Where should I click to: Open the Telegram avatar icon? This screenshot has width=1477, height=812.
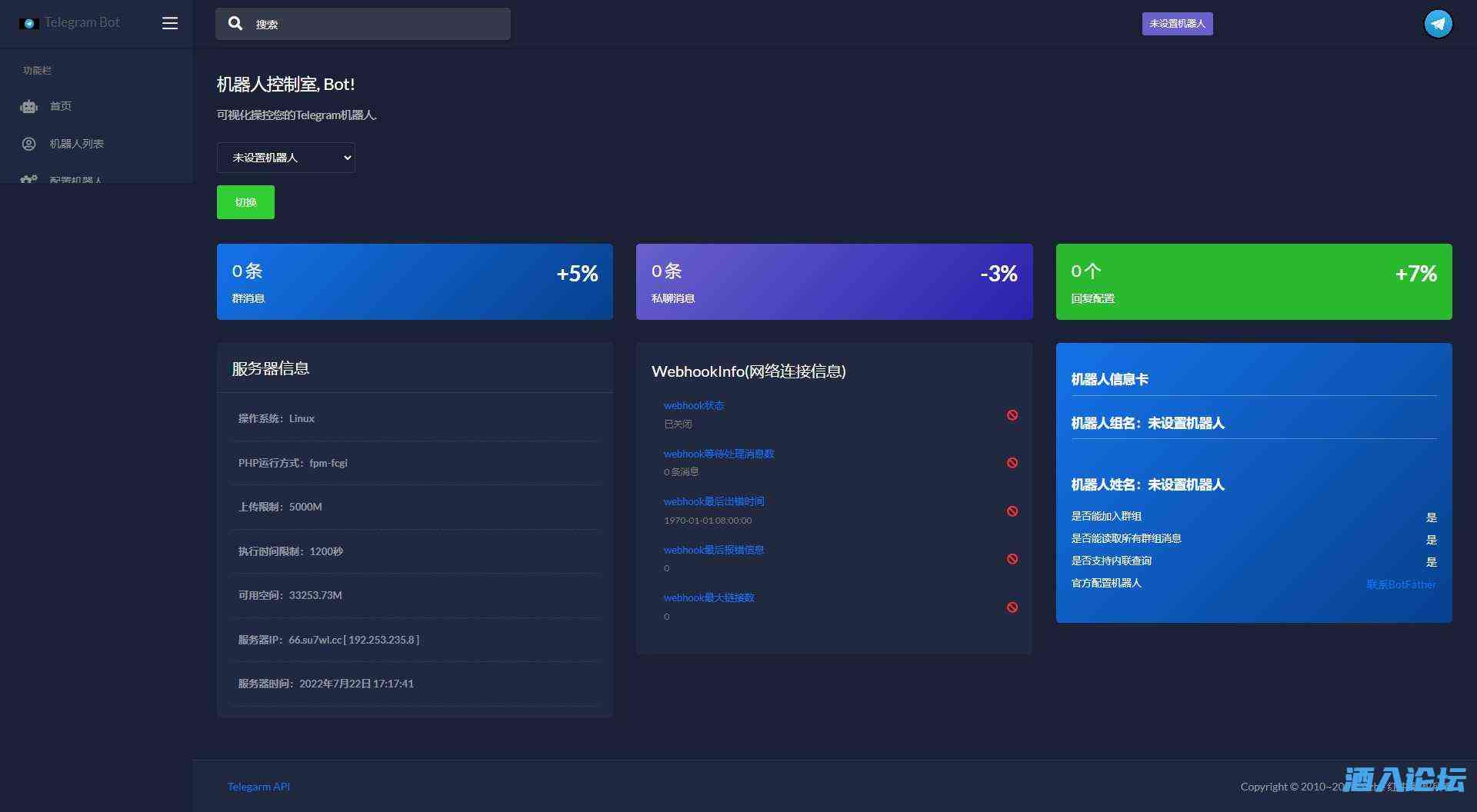click(1437, 24)
